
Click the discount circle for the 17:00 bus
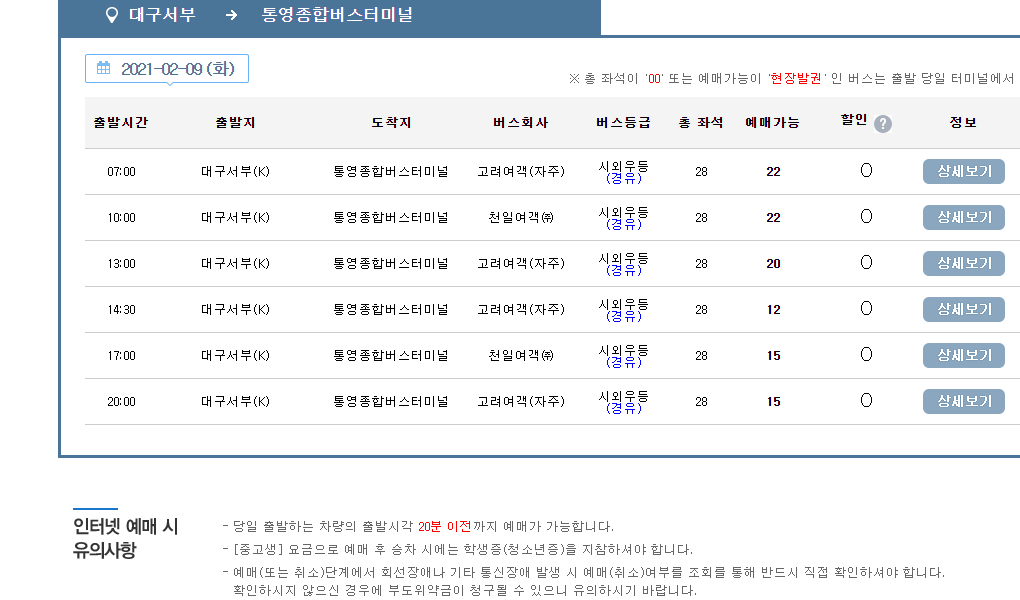pos(866,354)
